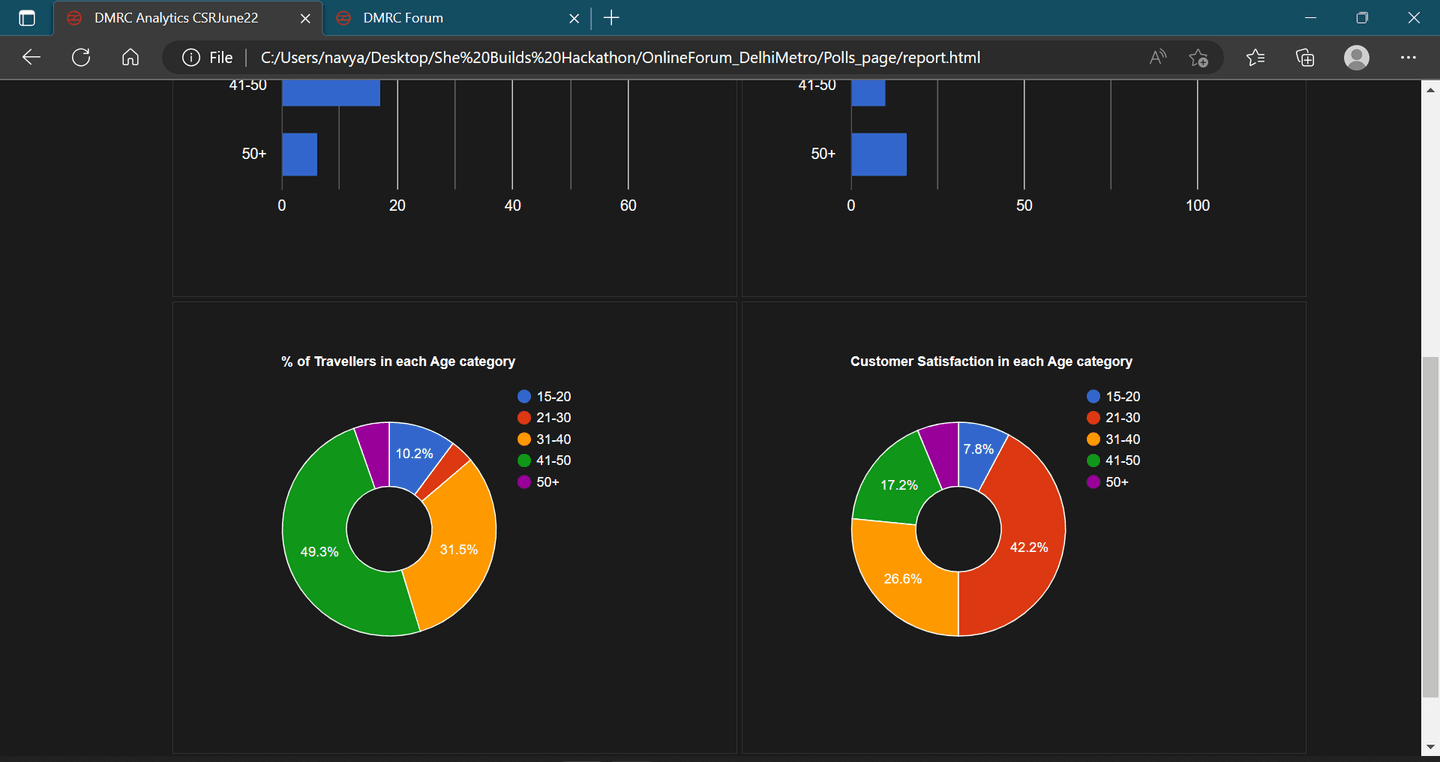Open the tab actions menu icon

point(27,18)
